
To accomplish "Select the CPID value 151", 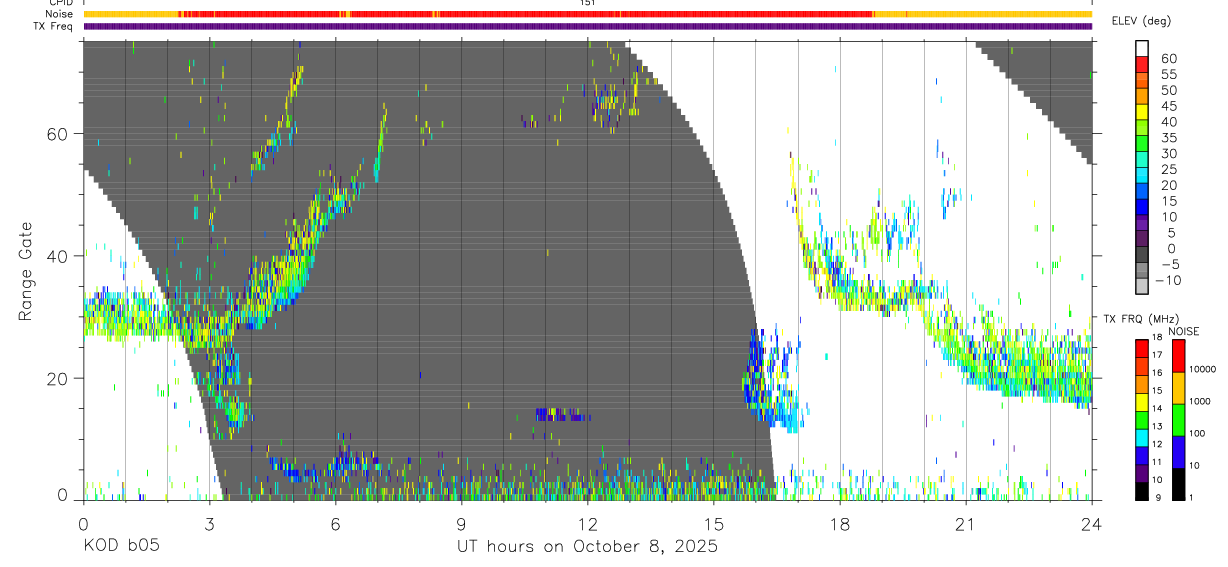I will pos(588,3).
